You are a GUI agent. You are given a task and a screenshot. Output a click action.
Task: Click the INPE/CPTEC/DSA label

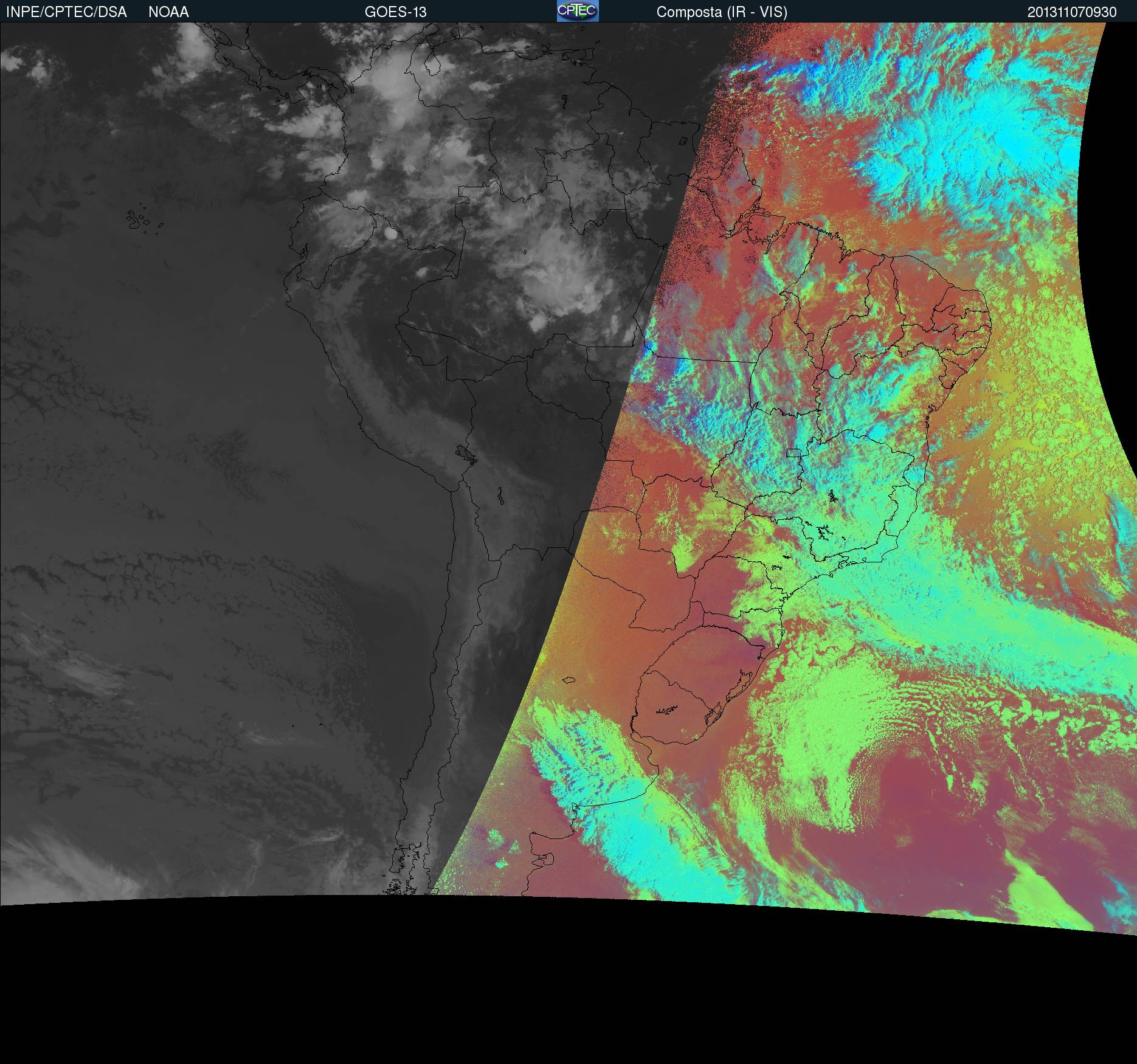coord(66,12)
